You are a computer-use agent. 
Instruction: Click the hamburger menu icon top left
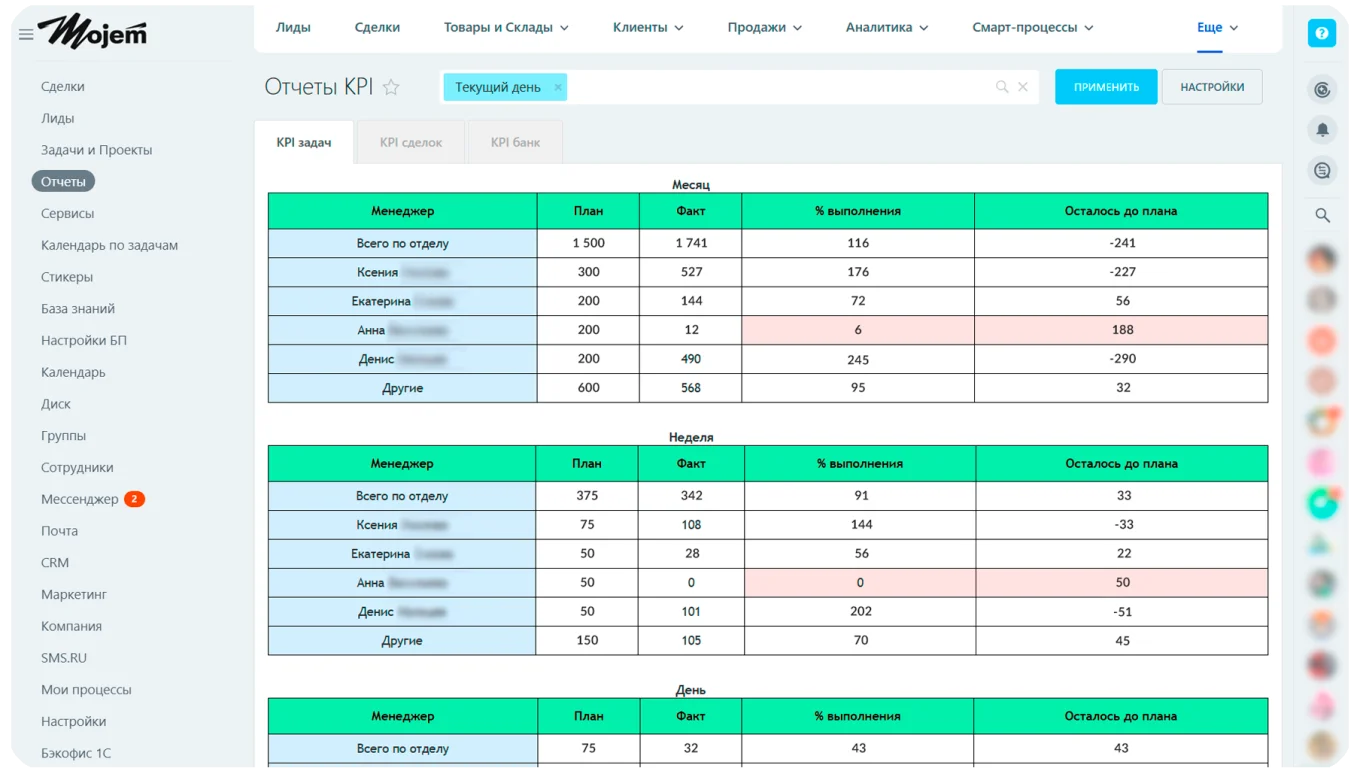[x=26, y=31]
